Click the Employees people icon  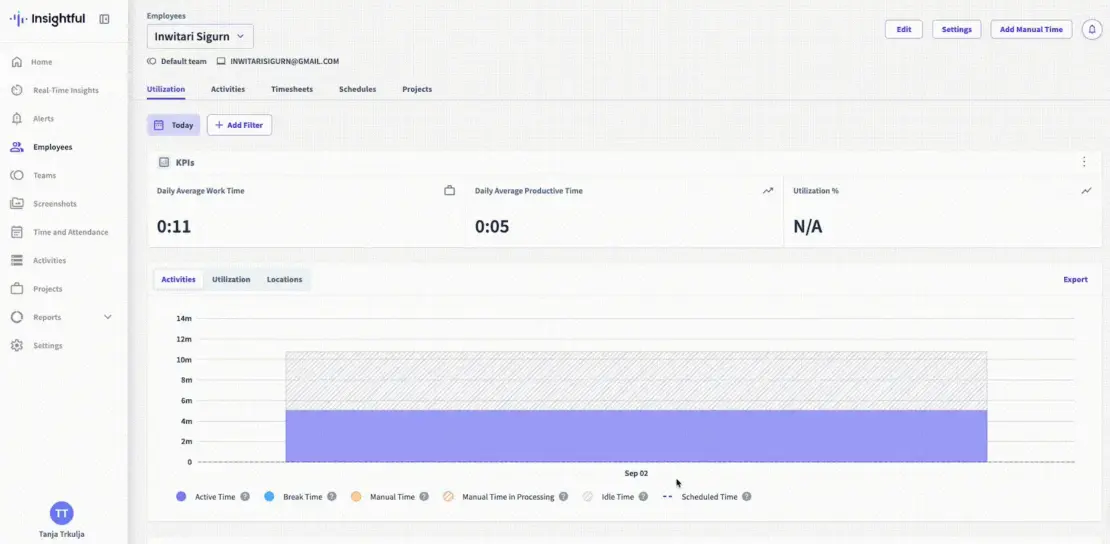click(17, 147)
